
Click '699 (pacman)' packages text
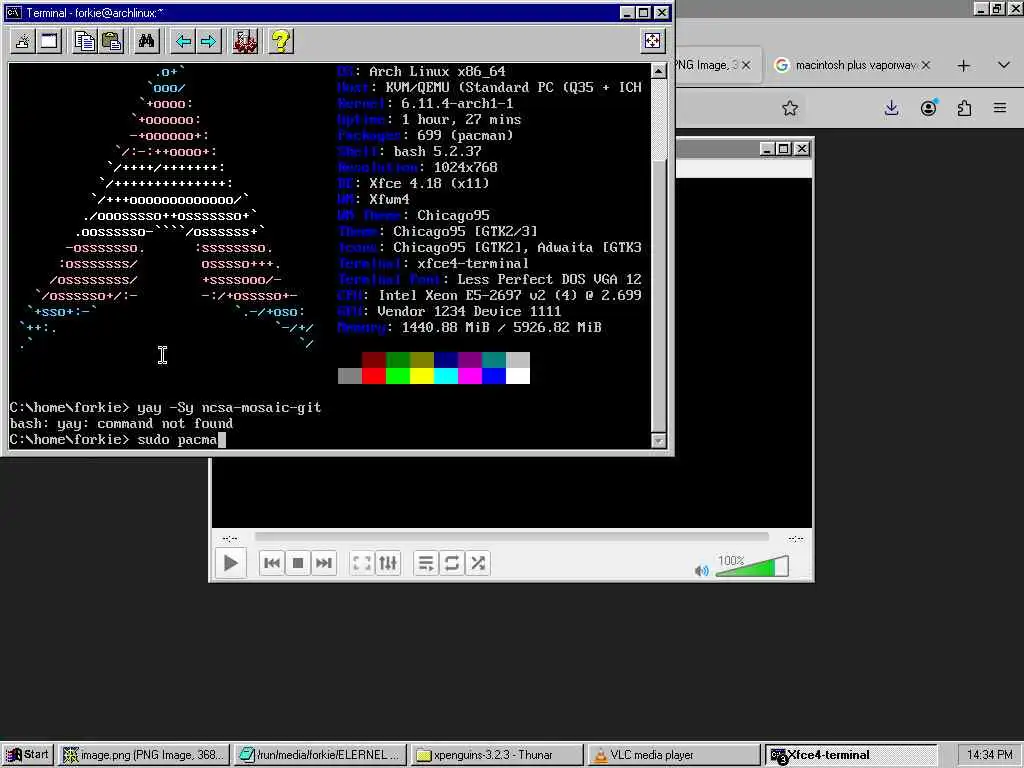(x=465, y=135)
